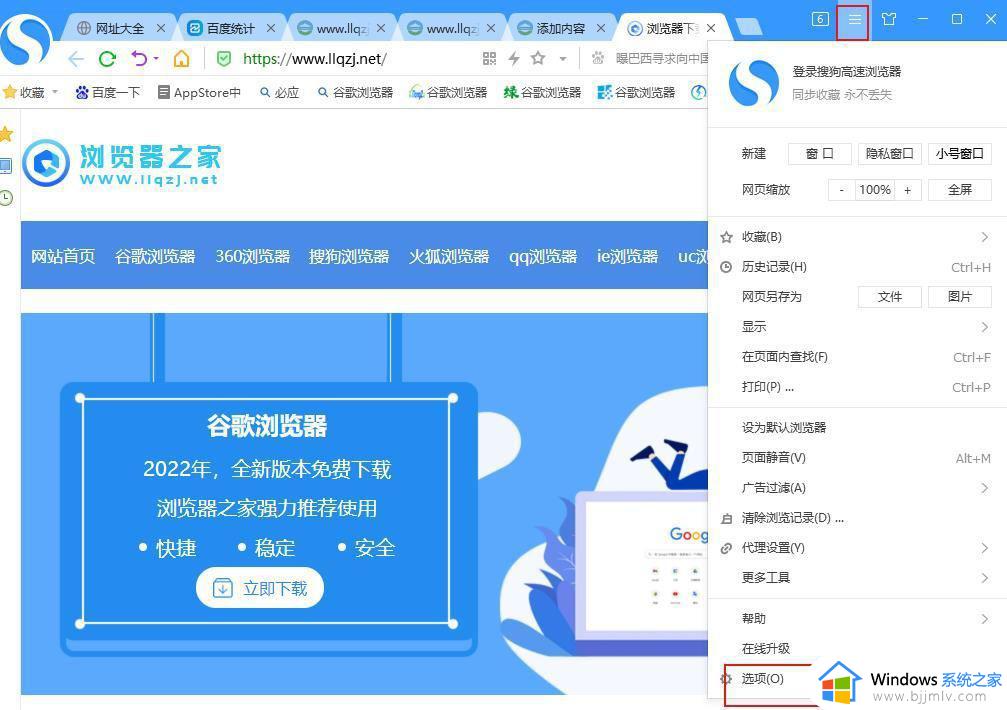Open a new 小号窗口
This screenshot has width=1007, height=710.
click(959, 153)
